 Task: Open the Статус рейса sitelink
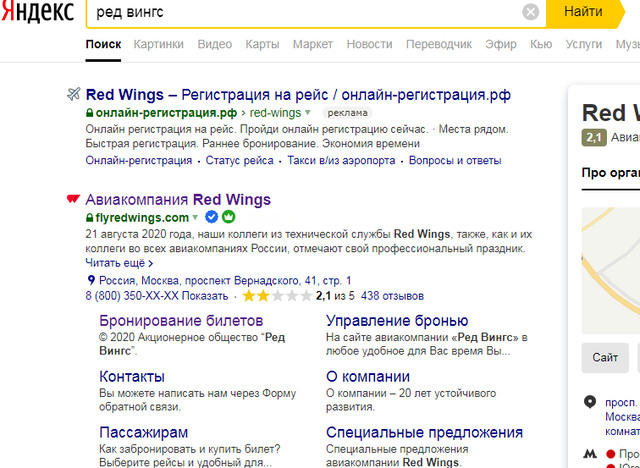[240, 160]
